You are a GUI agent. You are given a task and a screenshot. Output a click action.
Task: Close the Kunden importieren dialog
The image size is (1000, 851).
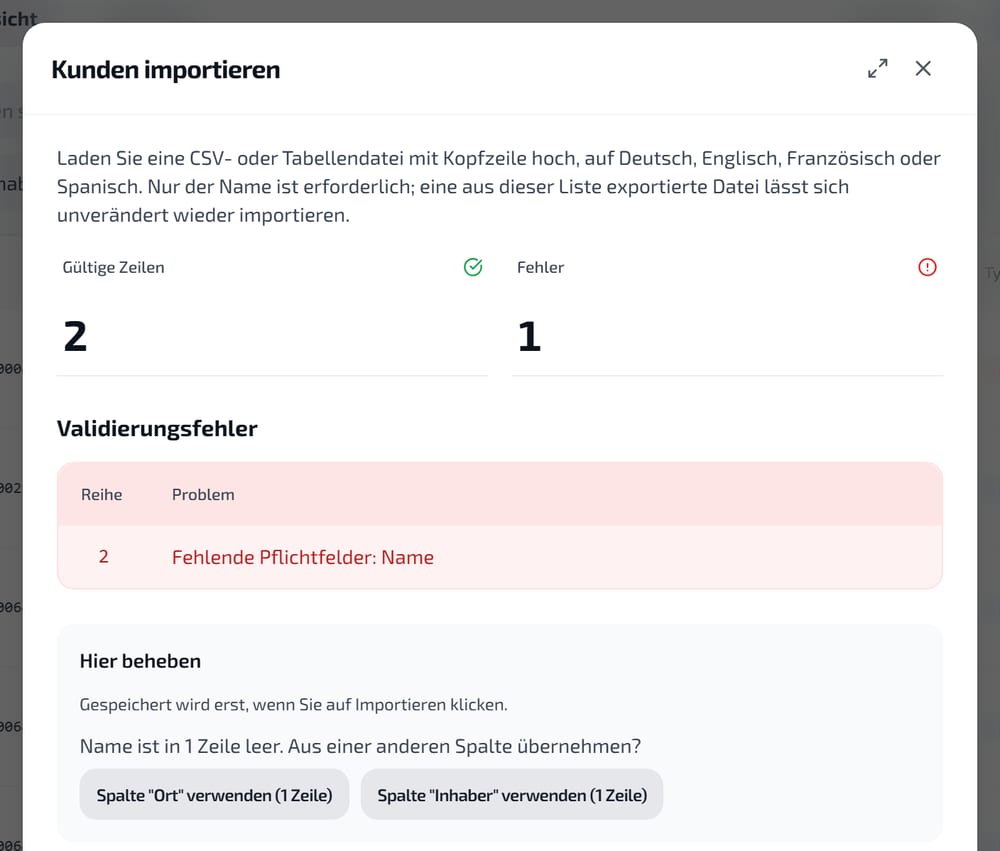[923, 68]
